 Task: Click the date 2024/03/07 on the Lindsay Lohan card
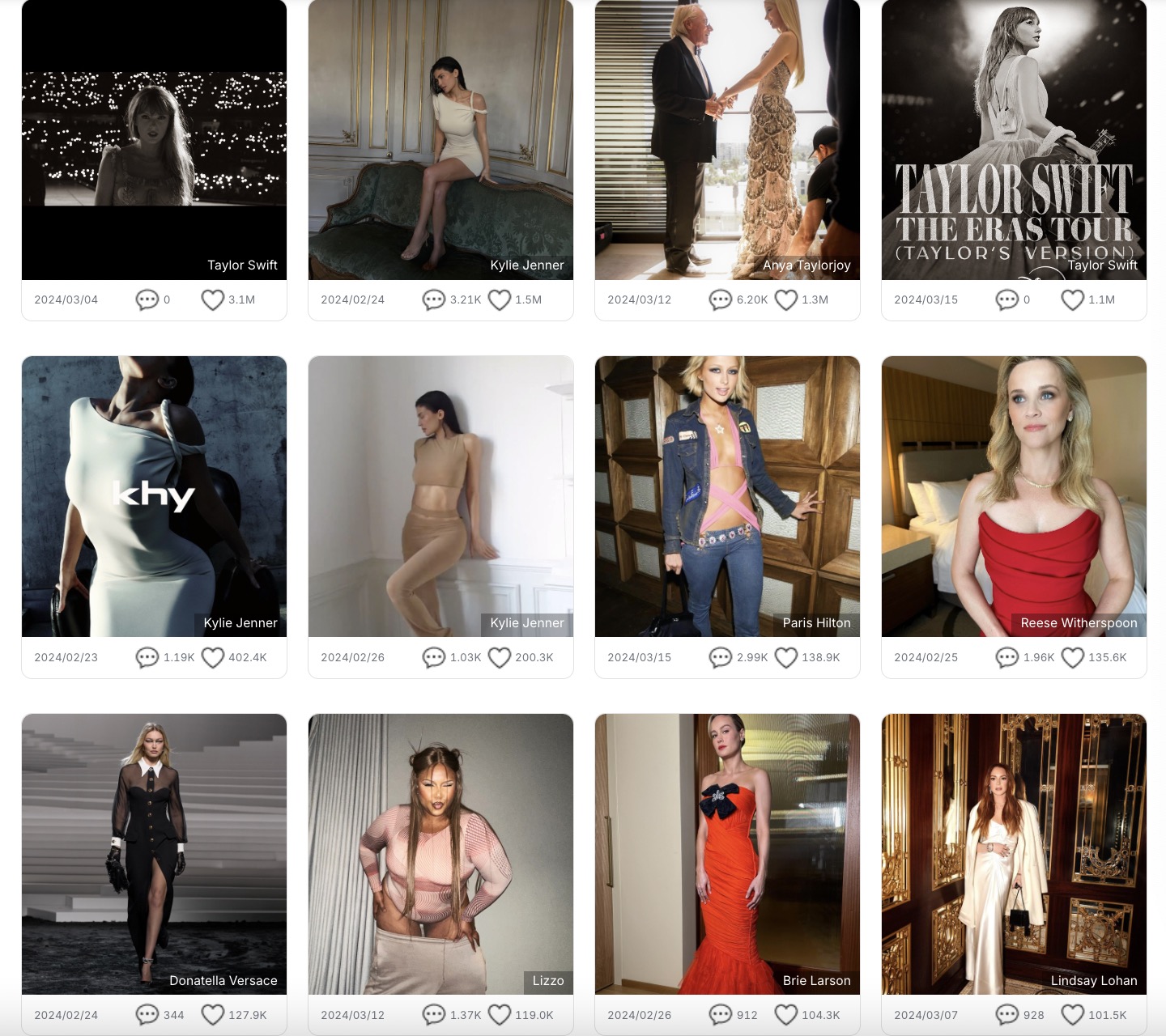926,1015
